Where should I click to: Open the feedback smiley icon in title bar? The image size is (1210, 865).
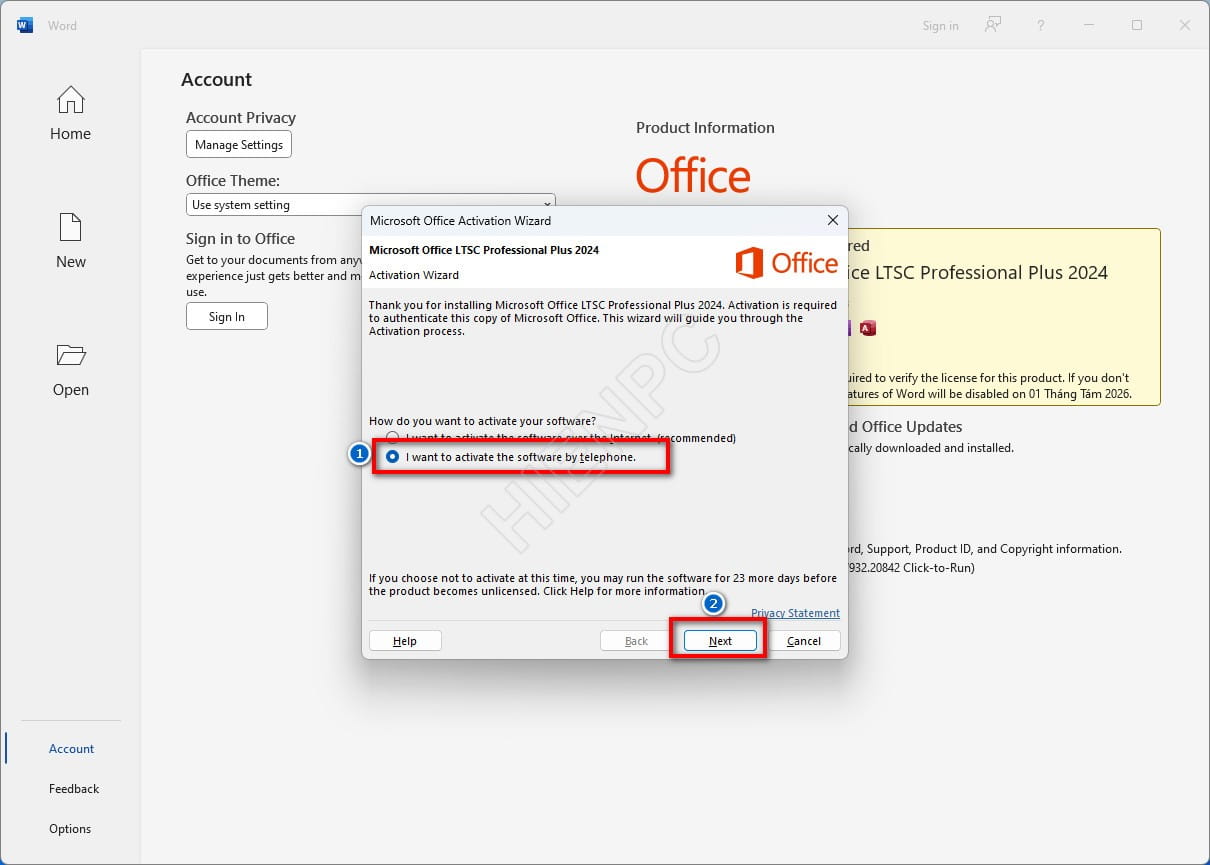click(x=993, y=25)
